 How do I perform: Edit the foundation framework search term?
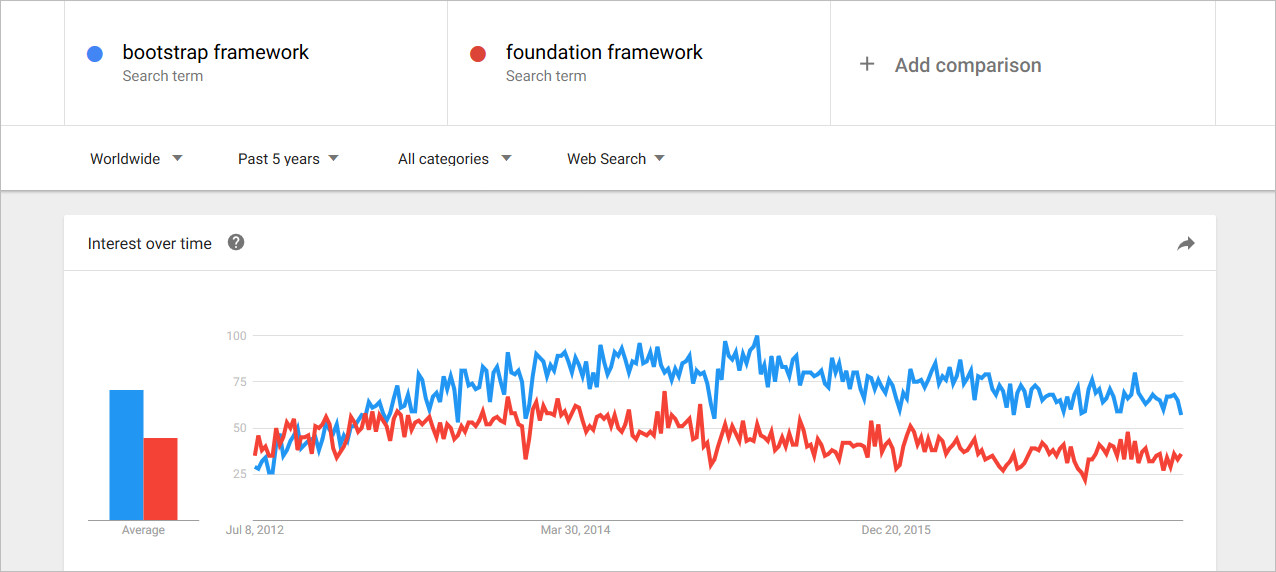coord(604,53)
